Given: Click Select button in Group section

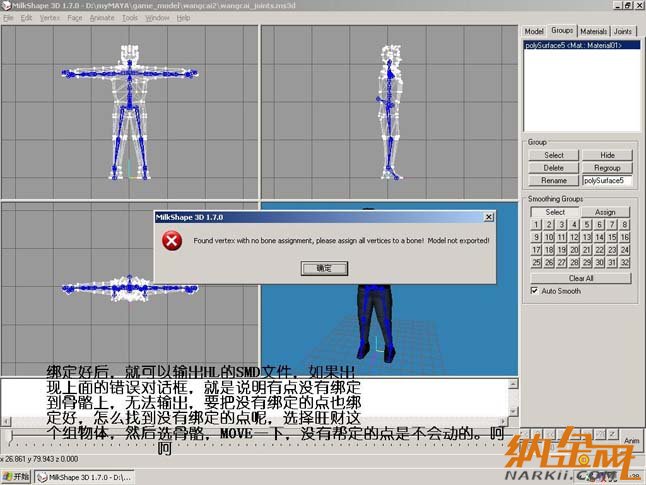Looking at the screenshot, I should coord(554,155).
